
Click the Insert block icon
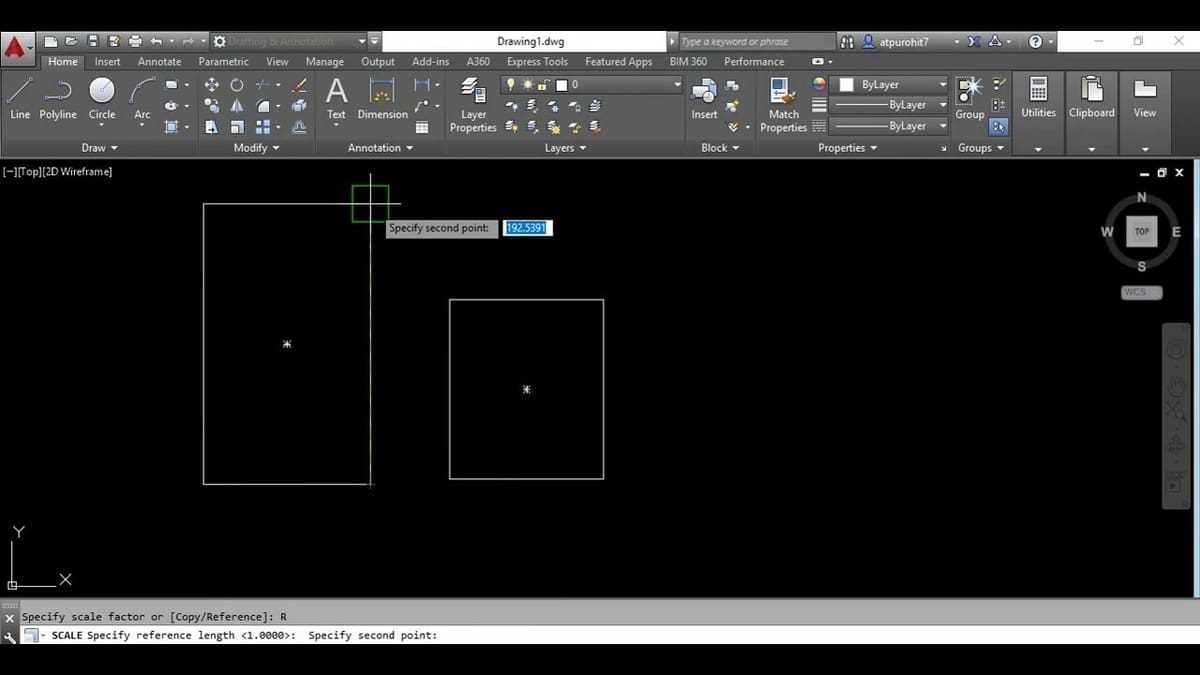[x=704, y=98]
